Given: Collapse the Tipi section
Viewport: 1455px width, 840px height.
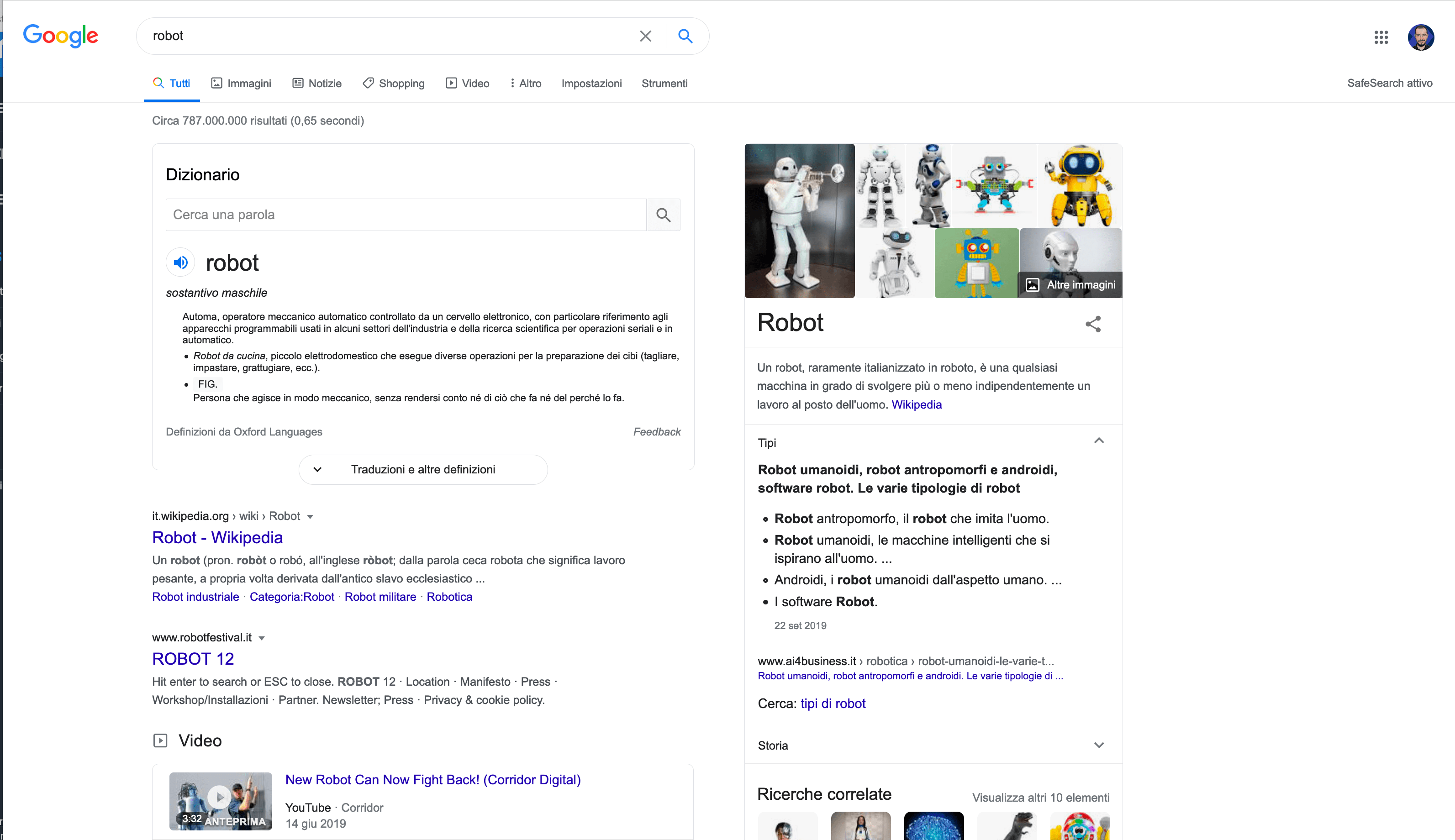Looking at the screenshot, I should click(x=1098, y=441).
